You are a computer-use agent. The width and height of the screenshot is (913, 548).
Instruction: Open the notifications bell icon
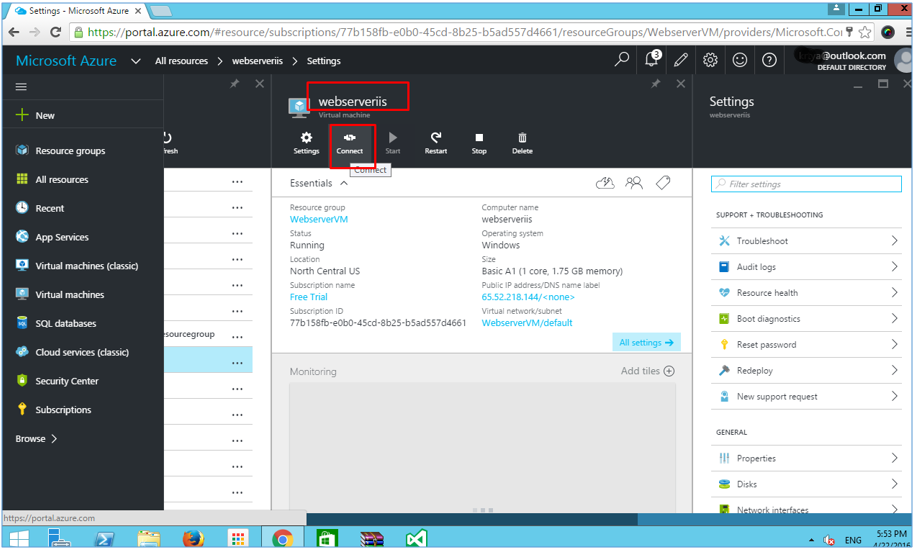[x=652, y=59]
